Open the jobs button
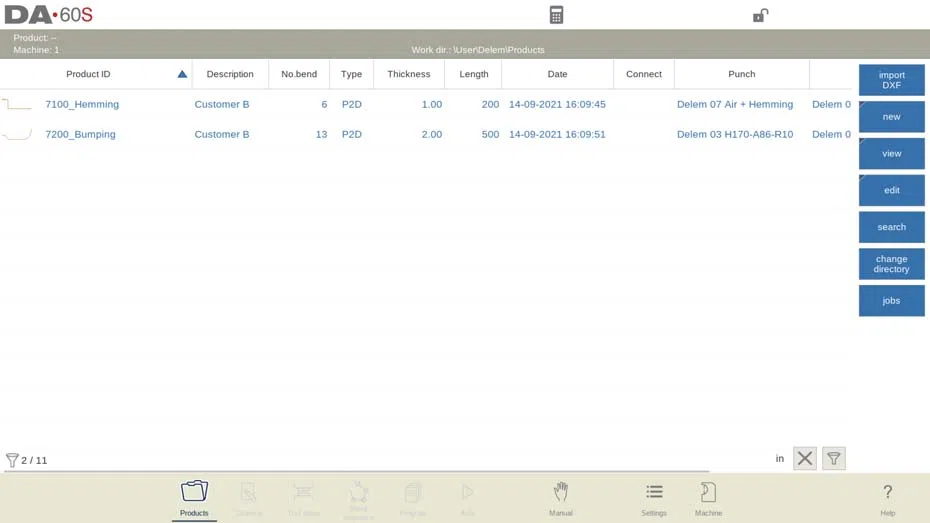 pyautogui.click(x=891, y=301)
